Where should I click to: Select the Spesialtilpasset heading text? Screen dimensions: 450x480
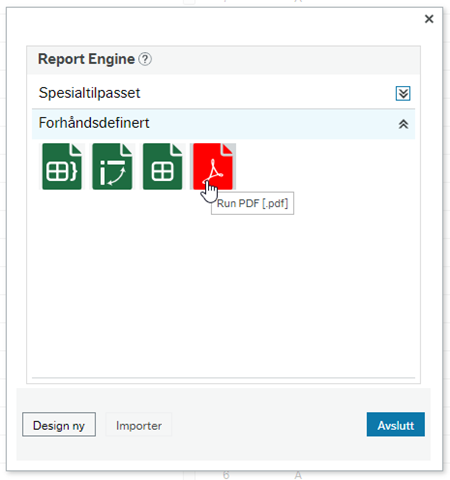89,93
